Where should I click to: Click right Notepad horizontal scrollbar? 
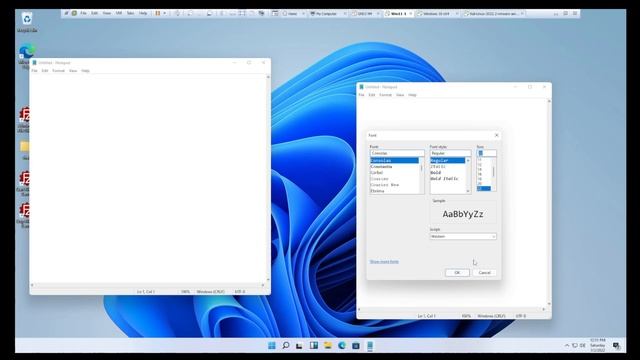click(451, 309)
